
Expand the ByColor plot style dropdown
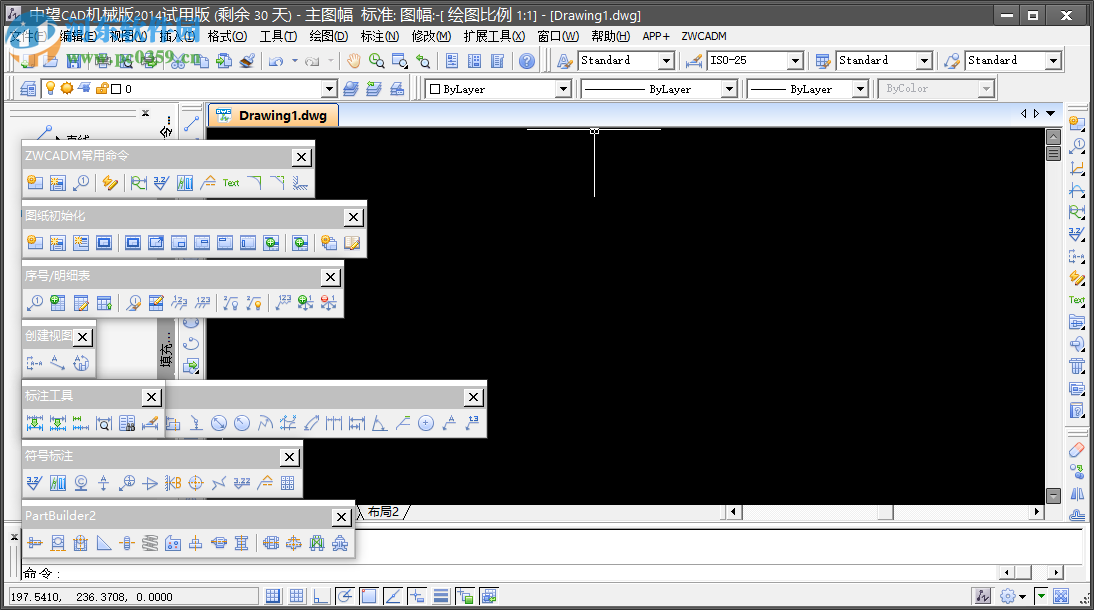click(x=986, y=89)
